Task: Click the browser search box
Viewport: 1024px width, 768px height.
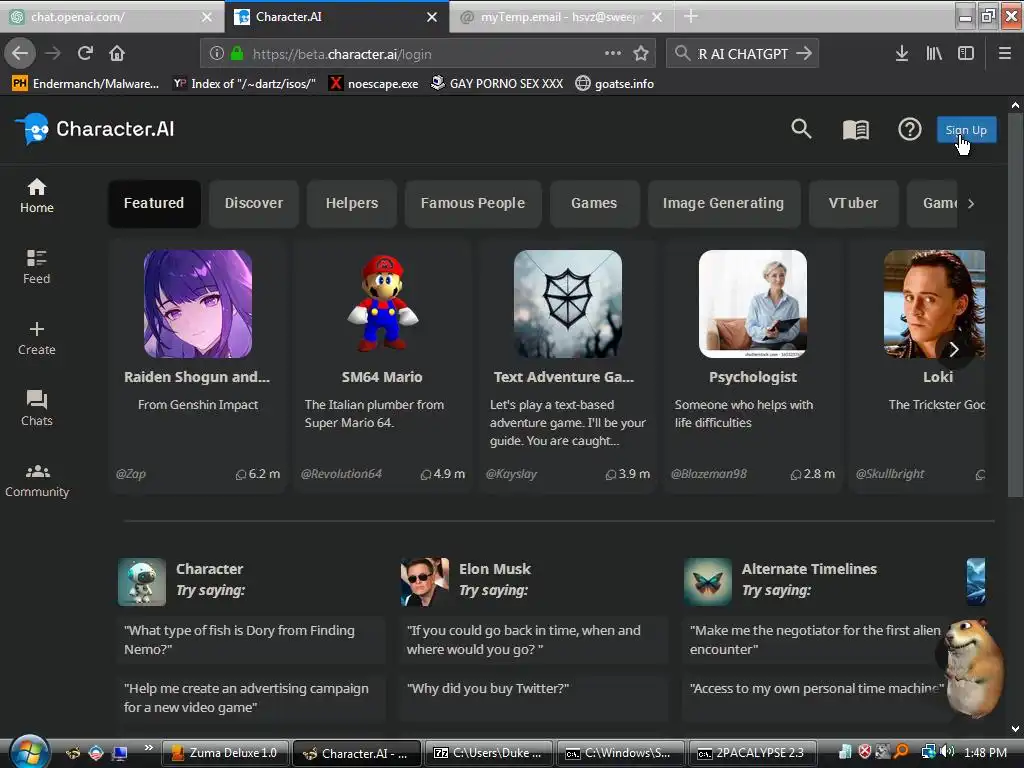Action: (x=742, y=54)
